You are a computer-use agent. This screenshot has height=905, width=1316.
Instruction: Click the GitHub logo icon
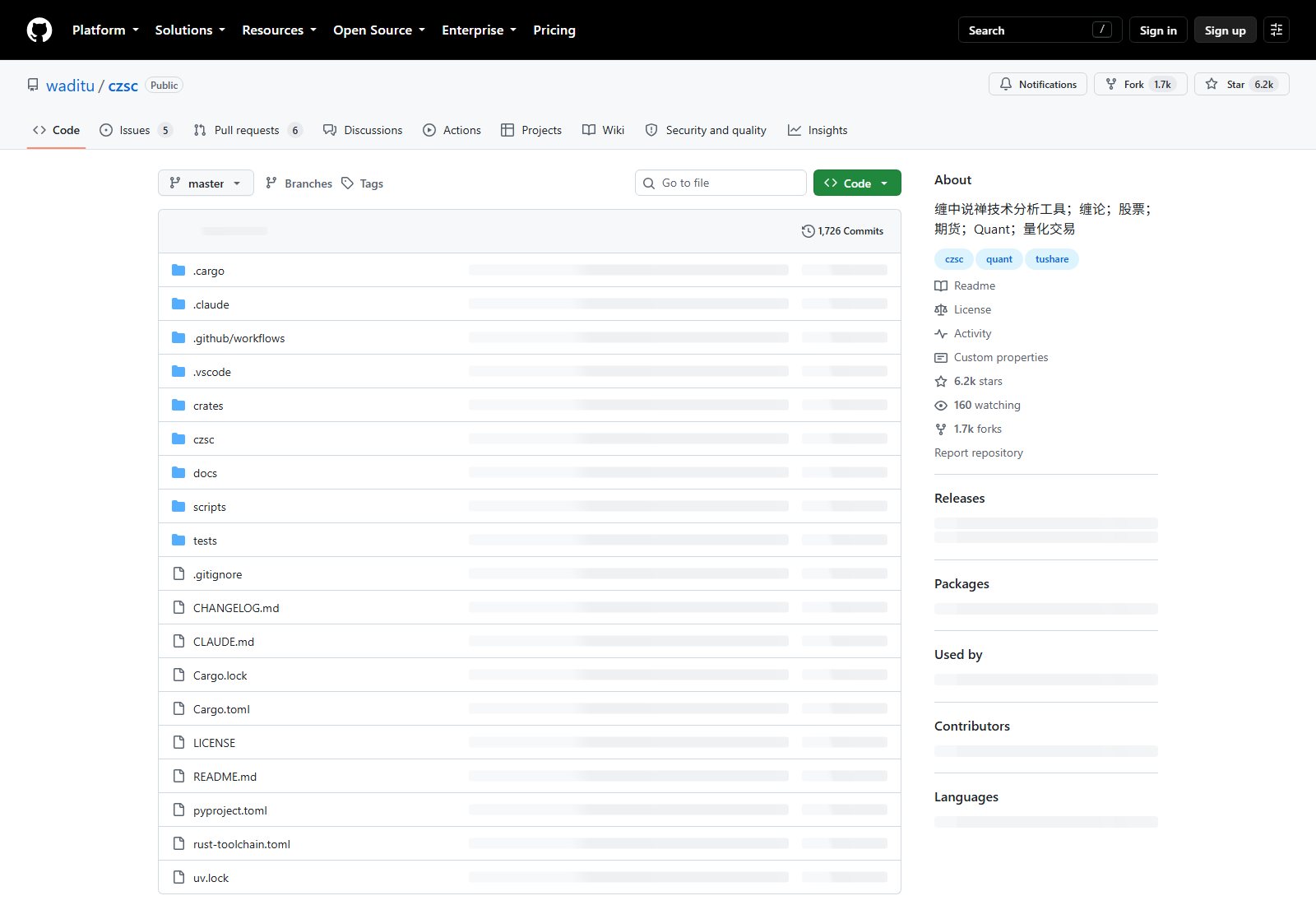click(x=39, y=30)
